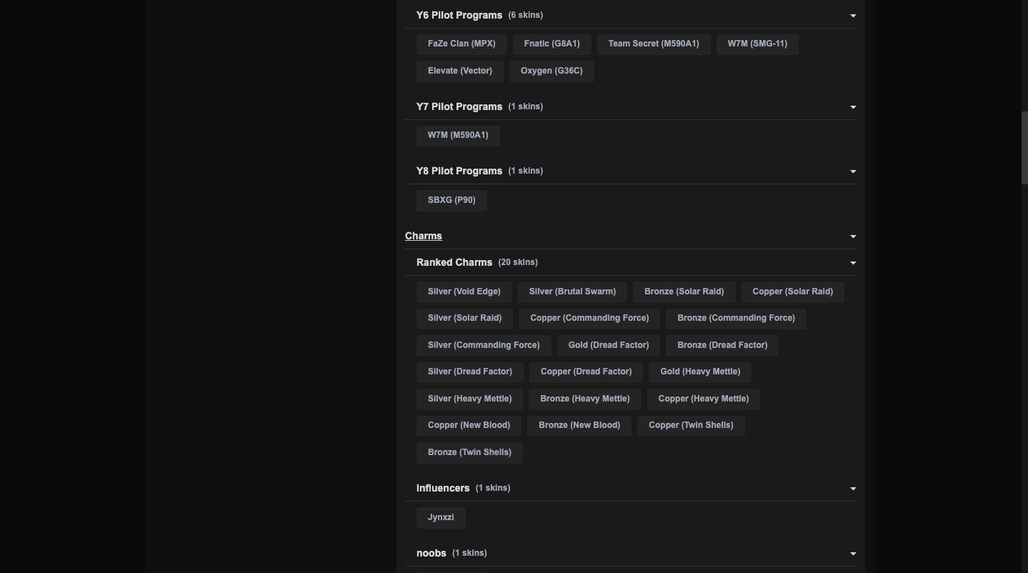
Task: Collapse the Ranked Charms section arrow
Action: click(853, 263)
